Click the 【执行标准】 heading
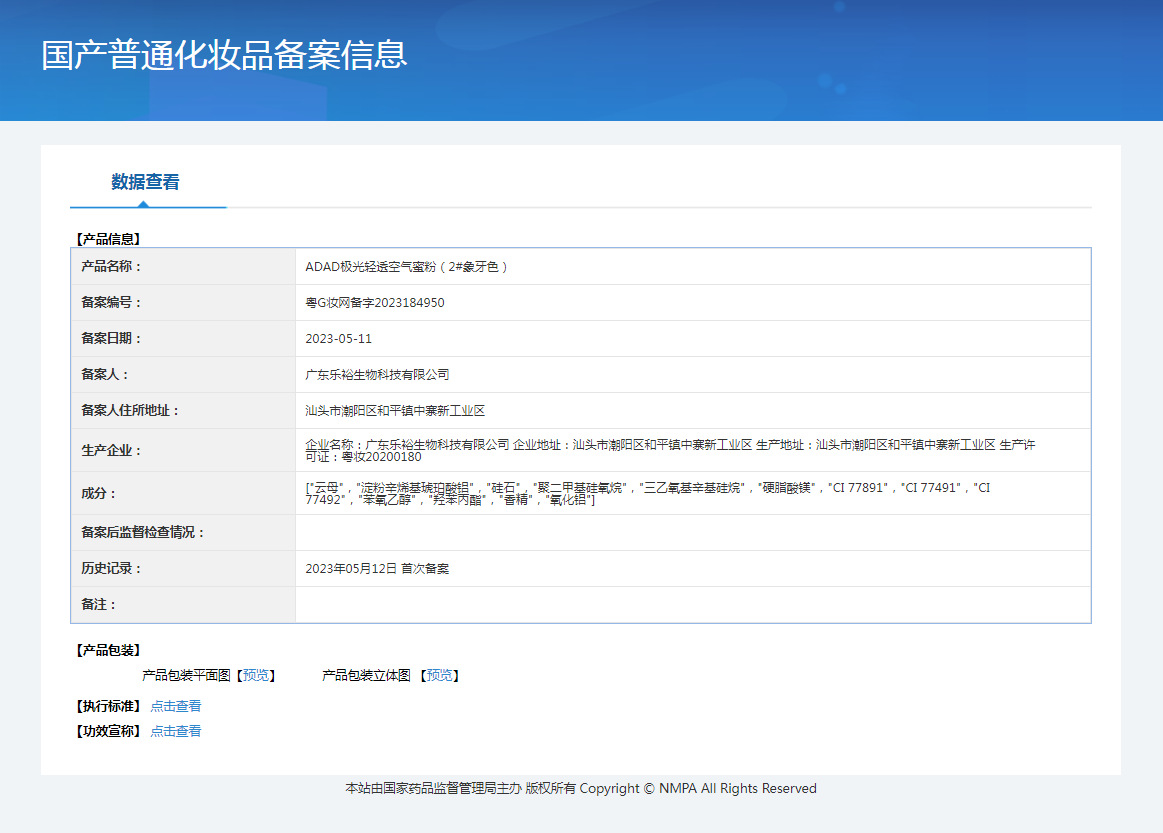This screenshot has width=1163, height=833. [x=108, y=706]
